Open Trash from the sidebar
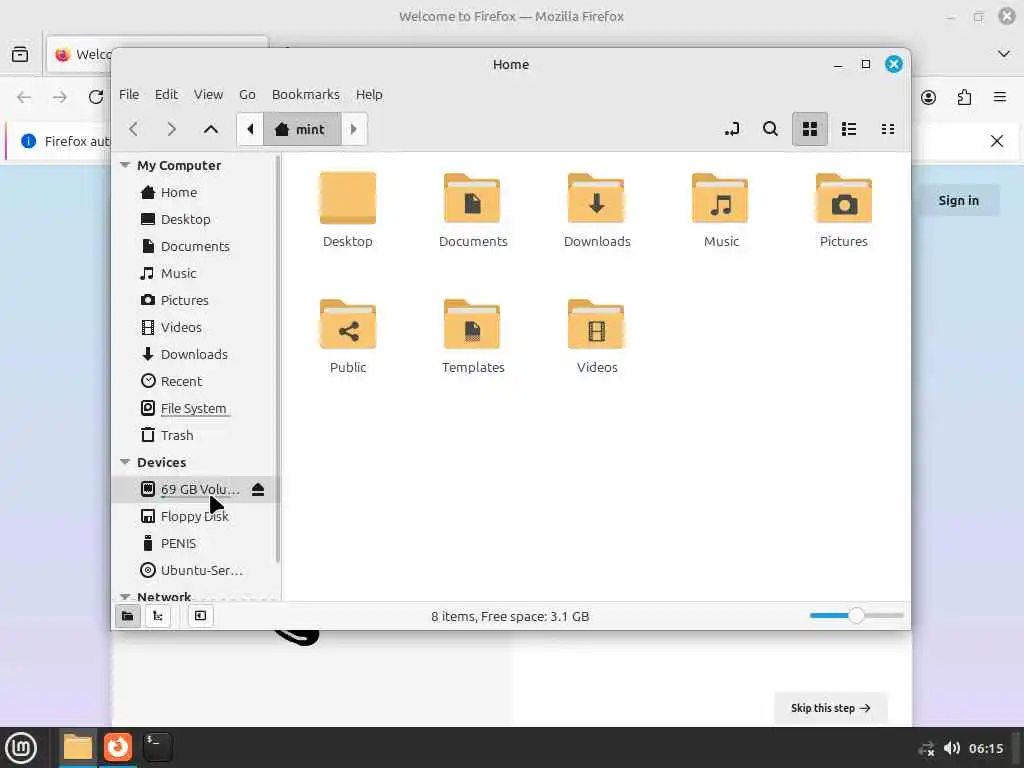This screenshot has height=768, width=1024. 196,436
